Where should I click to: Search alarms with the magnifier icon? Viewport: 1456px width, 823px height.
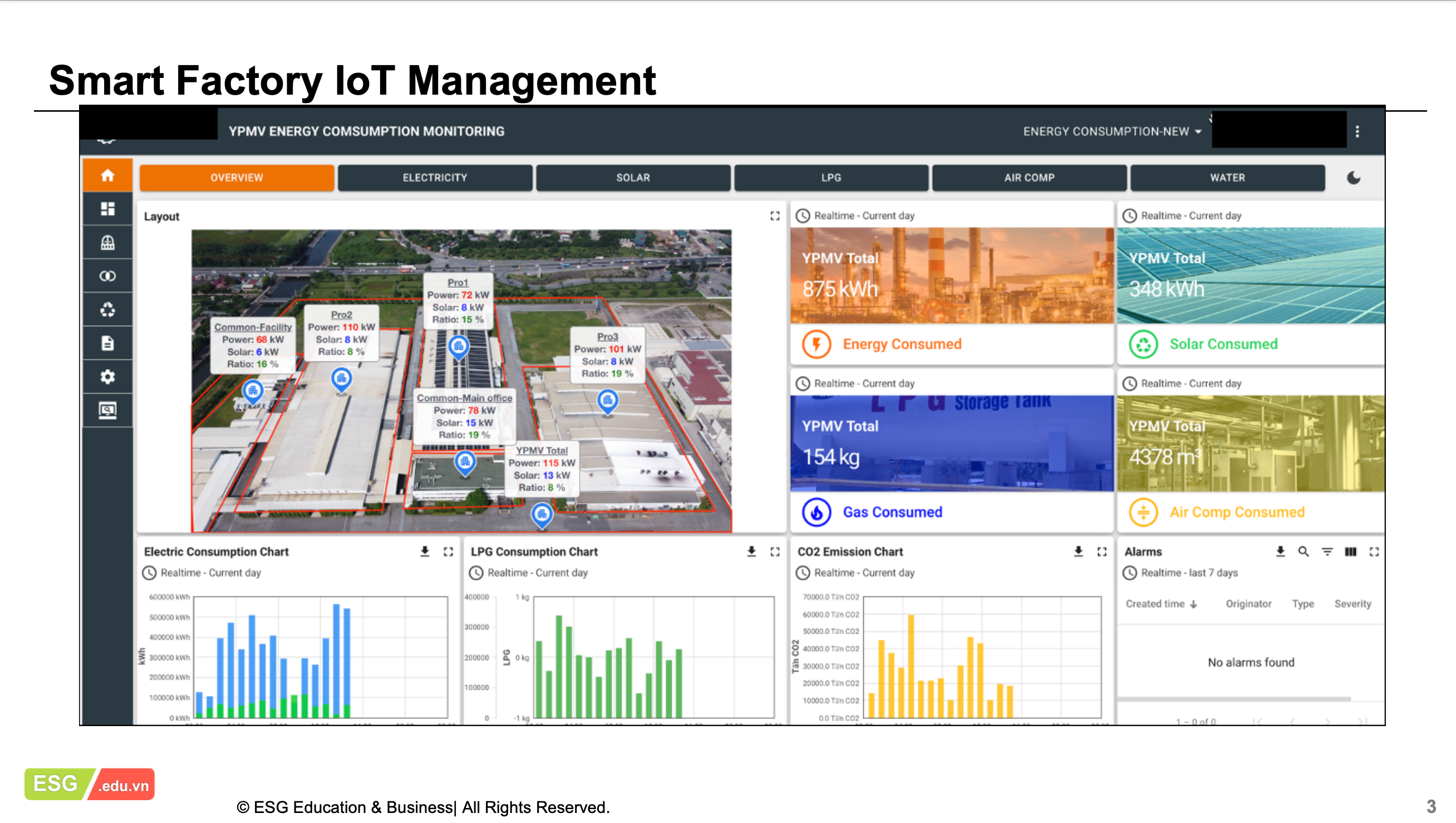pyautogui.click(x=1303, y=551)
